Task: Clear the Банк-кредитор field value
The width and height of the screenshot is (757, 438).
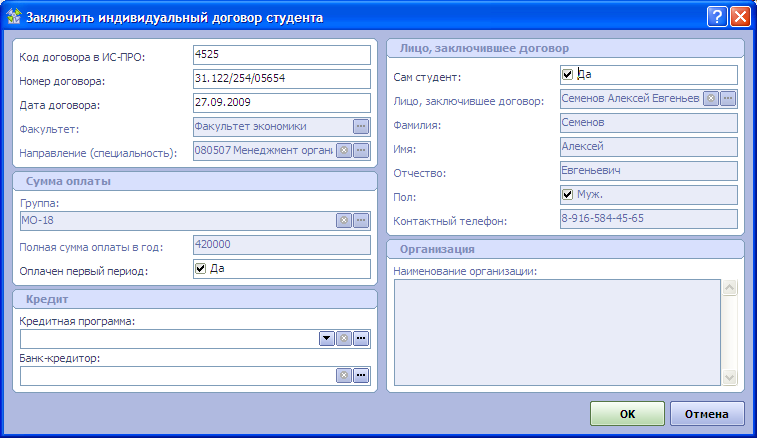Action: coord(344,375)
